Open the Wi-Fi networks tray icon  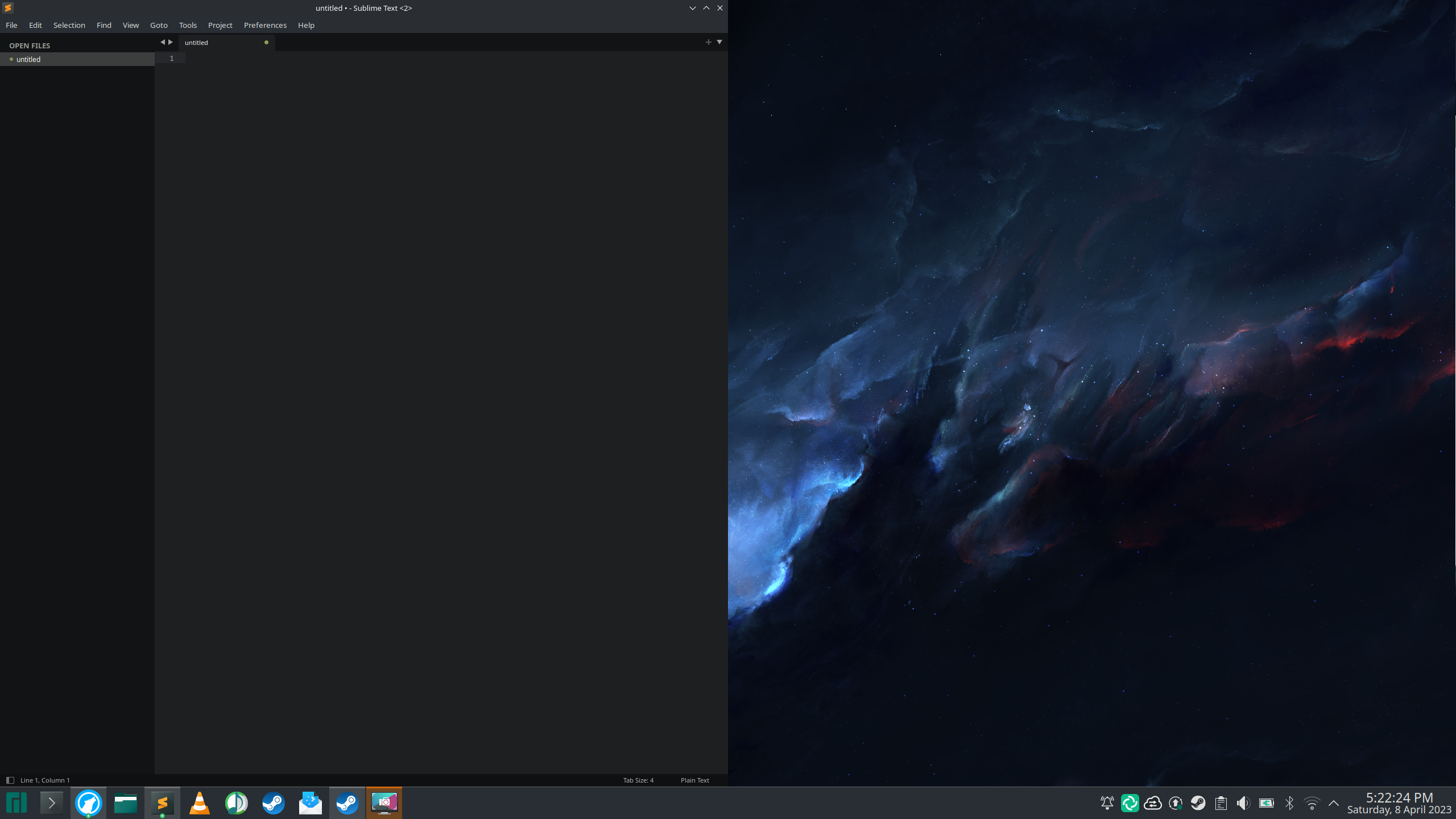[x=1312, y=803]
